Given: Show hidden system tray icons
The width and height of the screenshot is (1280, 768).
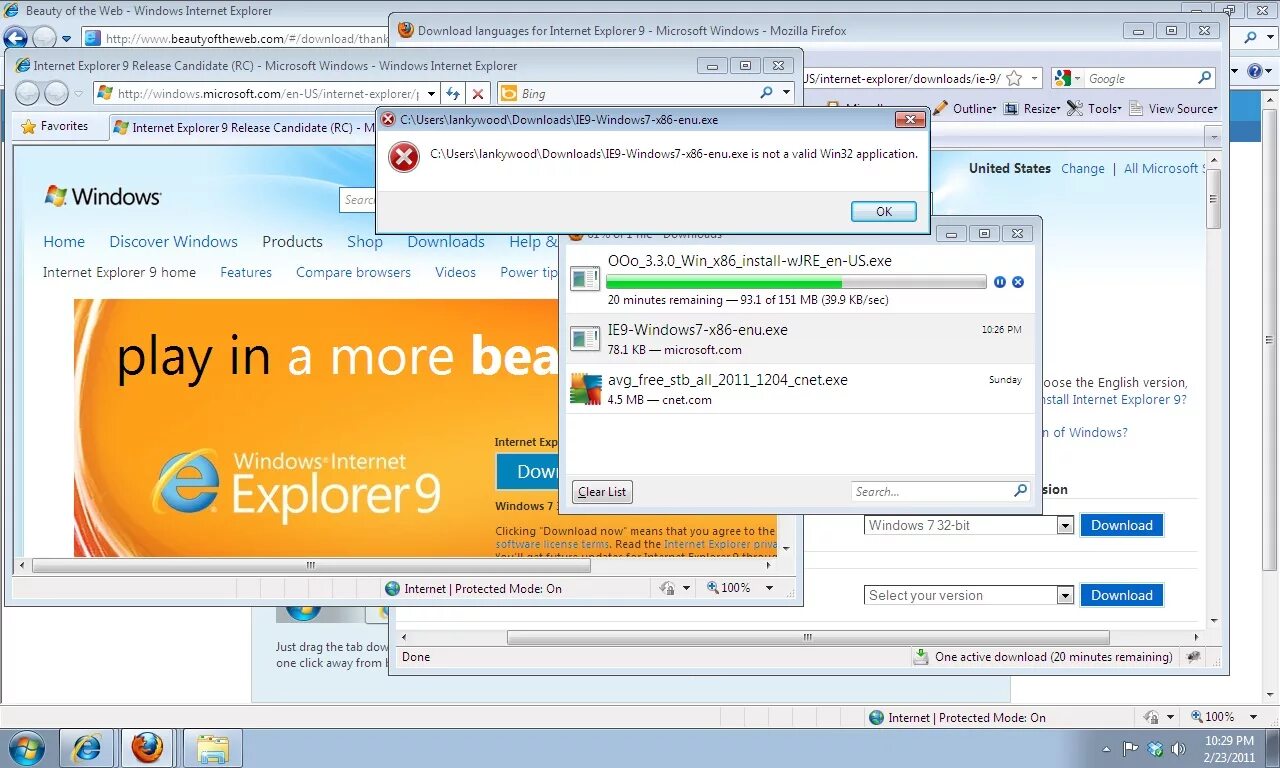Looking at the screenshot, I should tap(1106, 748).
